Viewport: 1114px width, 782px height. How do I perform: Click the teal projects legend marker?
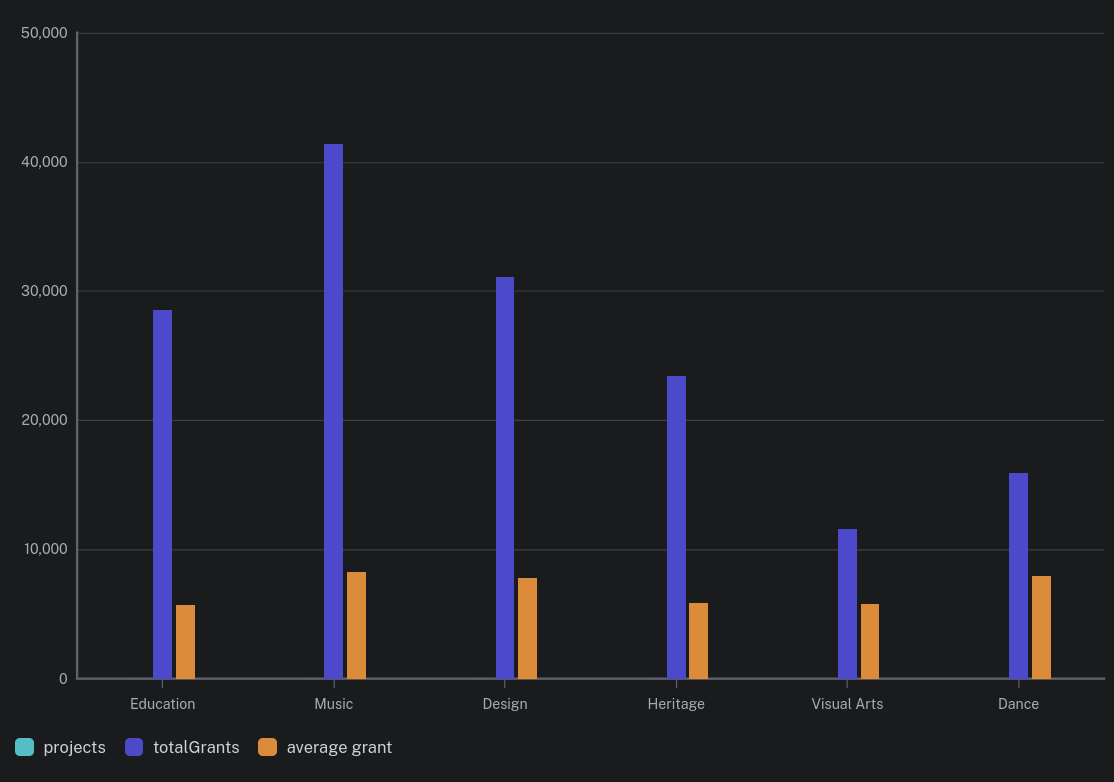tap(24, 747)
